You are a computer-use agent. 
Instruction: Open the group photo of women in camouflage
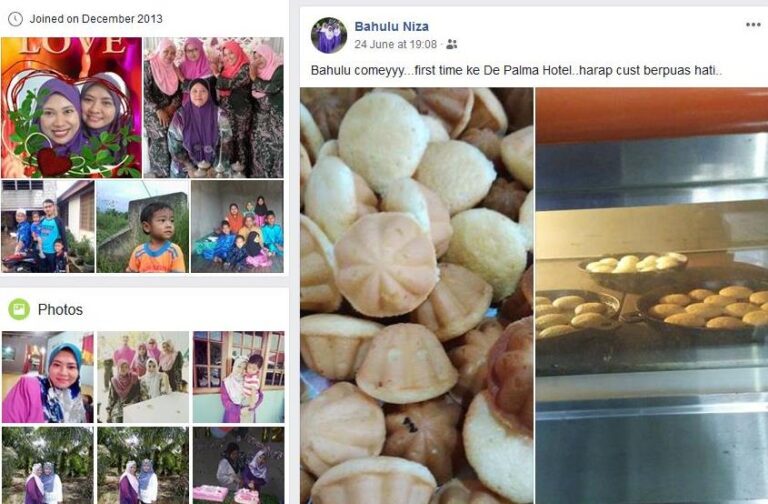[x=213, y=107]
